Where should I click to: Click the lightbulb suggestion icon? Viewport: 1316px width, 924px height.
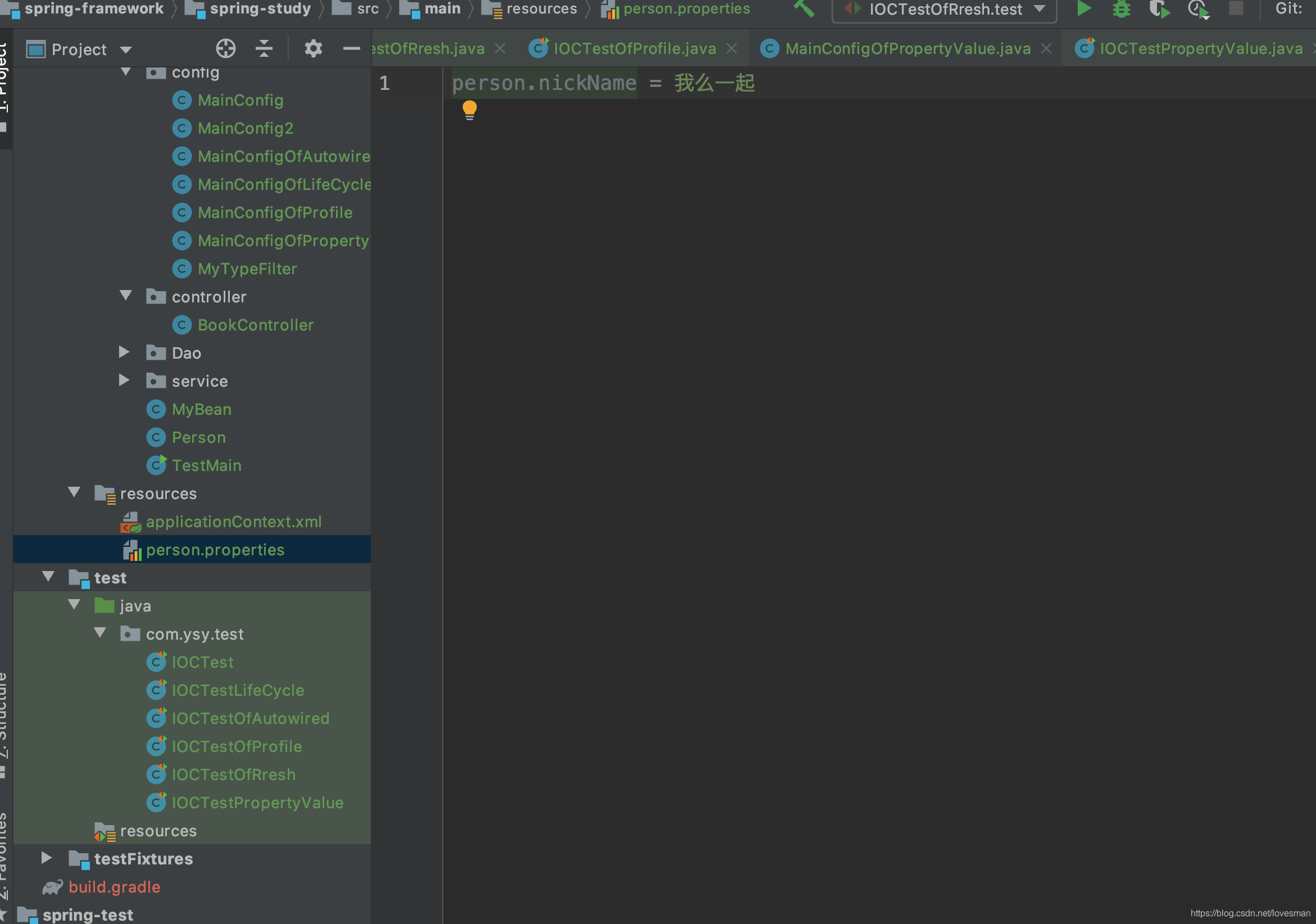click(x=470, y=110)
